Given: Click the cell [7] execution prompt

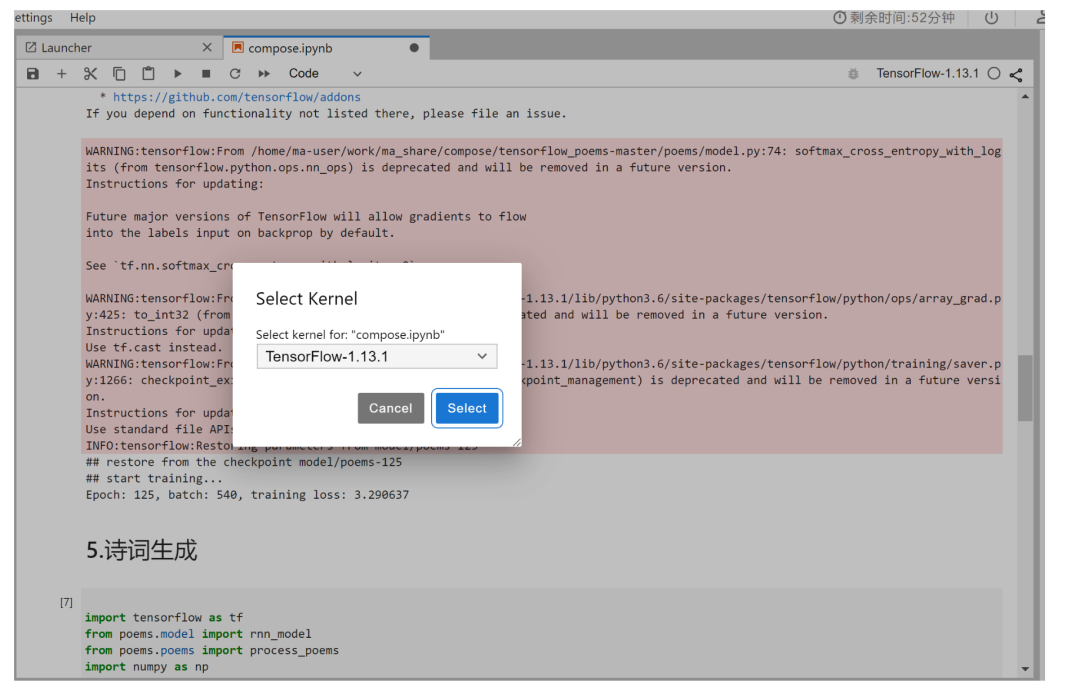Looking at the screenshot, I should click(x=66, y=603).
